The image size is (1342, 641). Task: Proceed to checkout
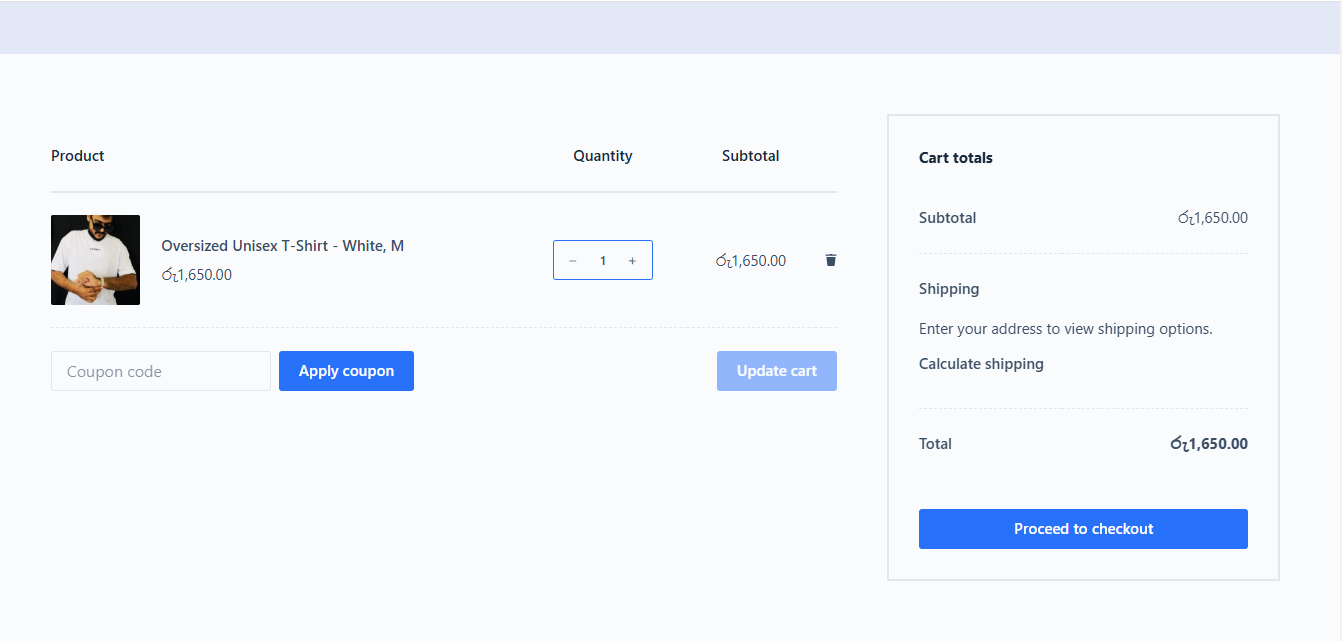pyautogui.click(x=1083, y=529)
